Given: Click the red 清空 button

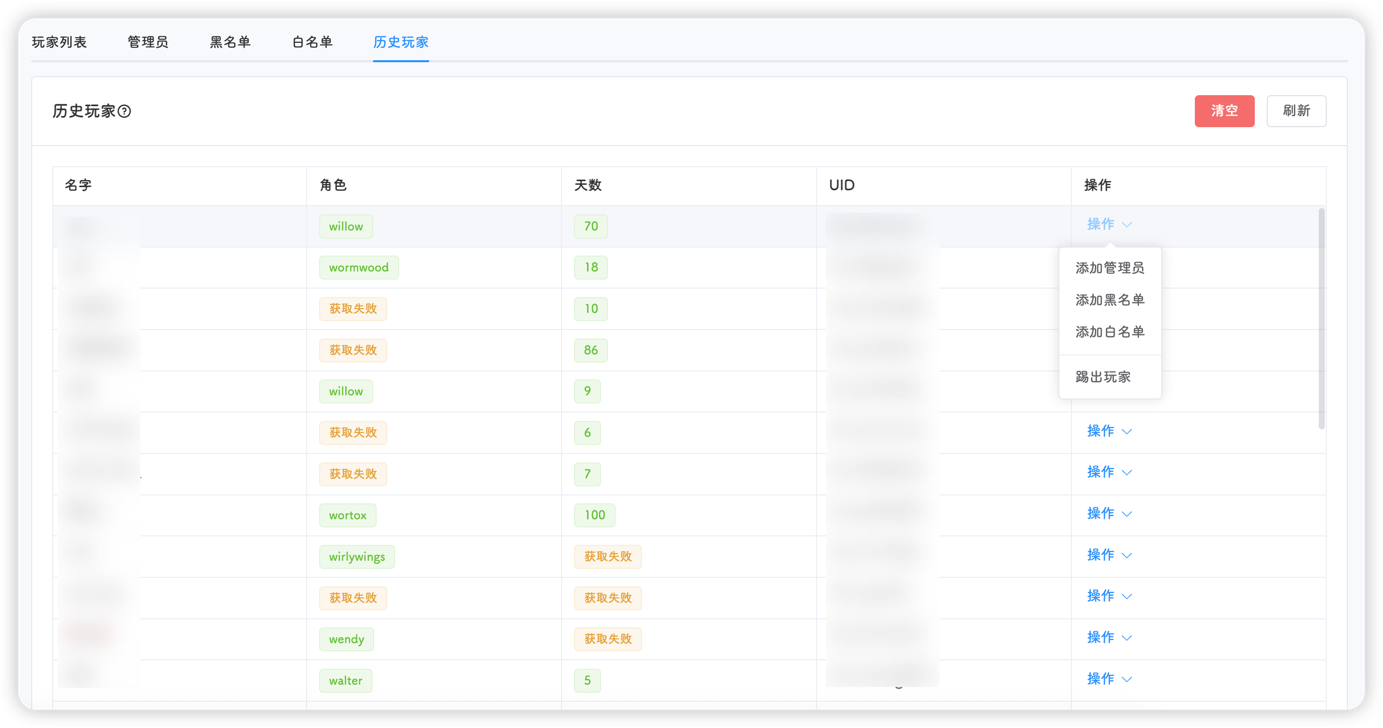Looking at the screenshot, I should tap(1224, 111).
